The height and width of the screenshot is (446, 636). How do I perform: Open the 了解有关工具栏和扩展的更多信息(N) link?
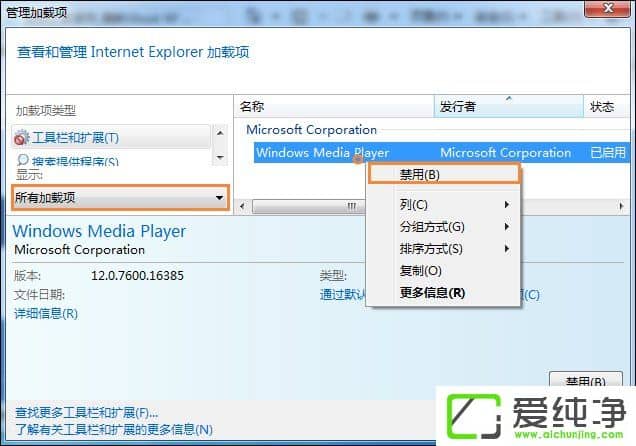point(113,430)
